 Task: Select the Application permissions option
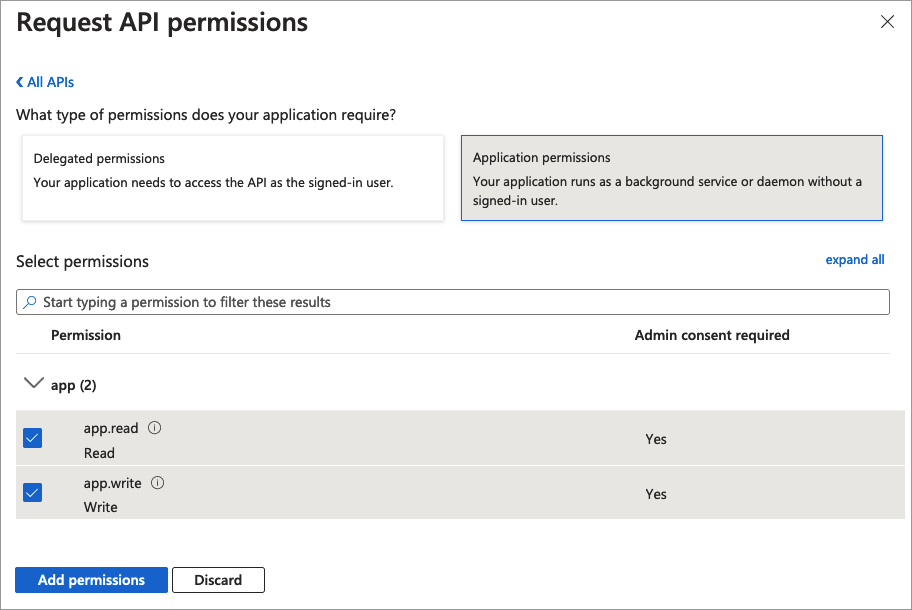(x=672, y=178)
